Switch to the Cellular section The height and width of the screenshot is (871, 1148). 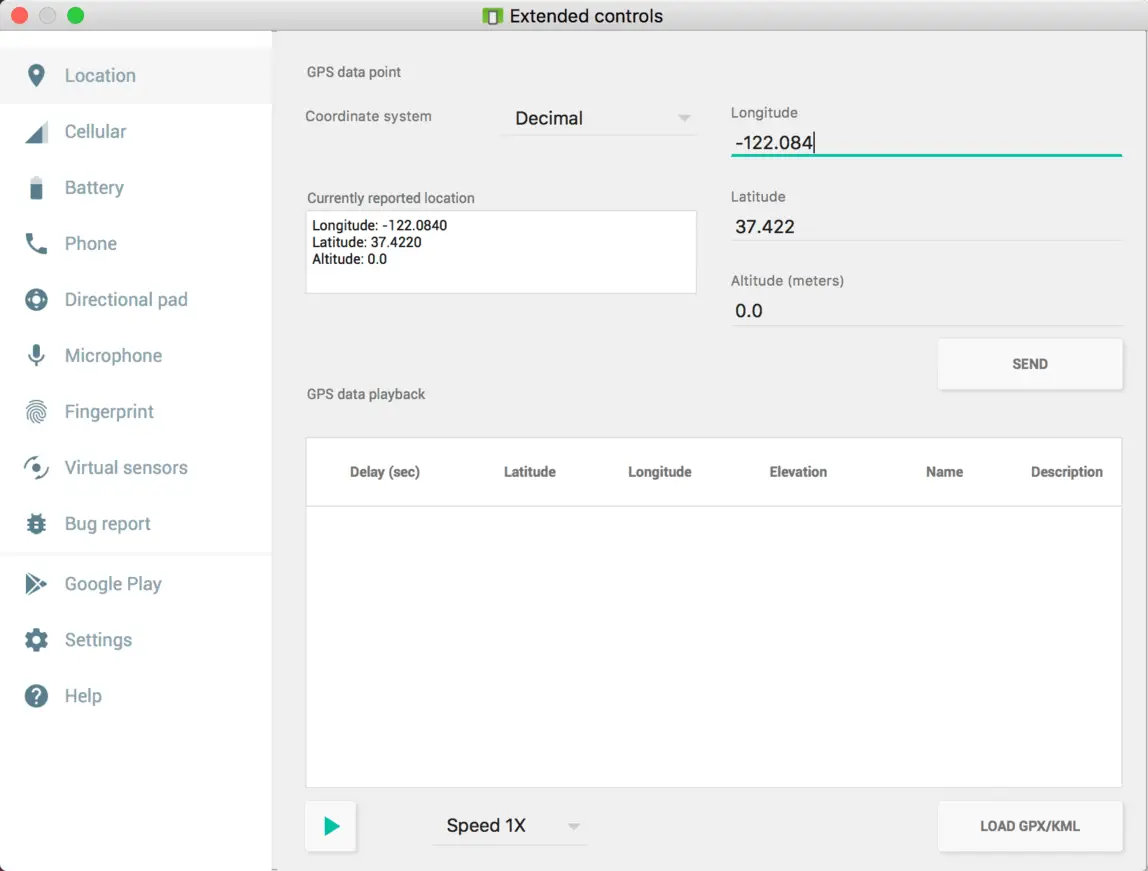96,131
